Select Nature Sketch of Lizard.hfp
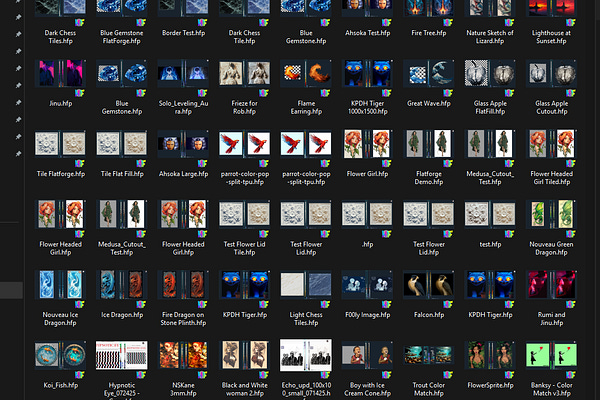The image size is (600, 400). [490, 22]
